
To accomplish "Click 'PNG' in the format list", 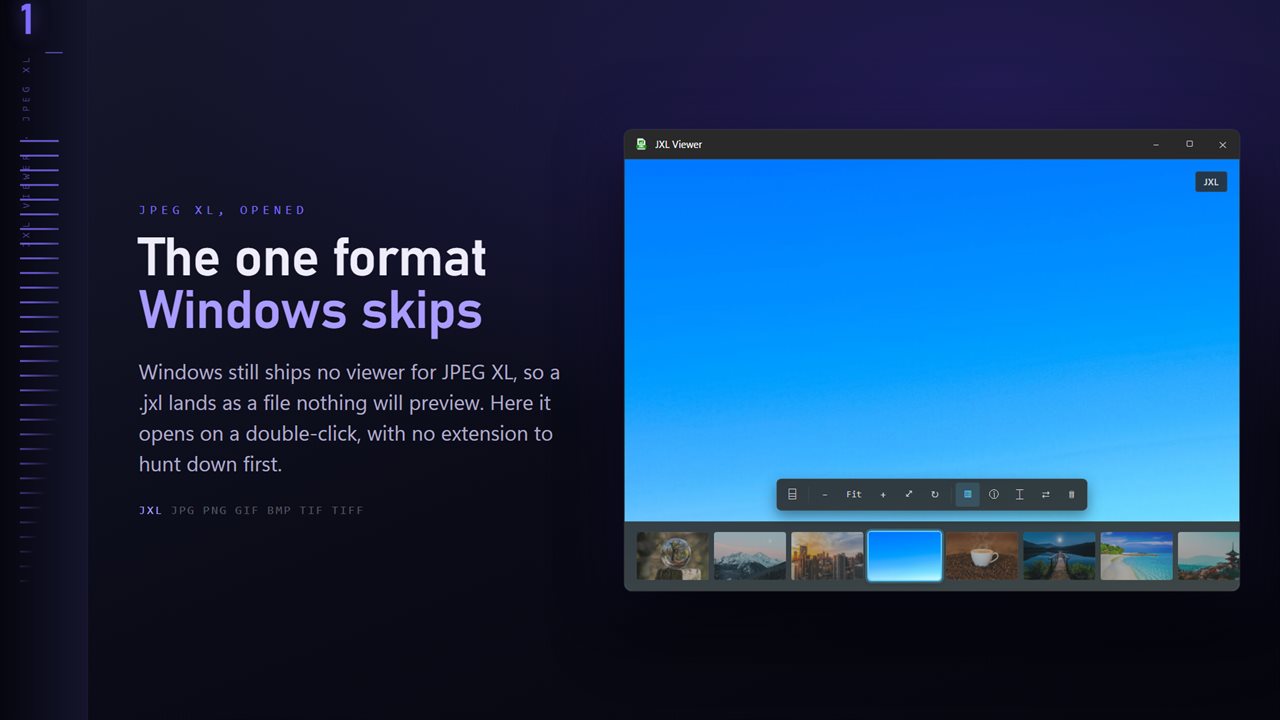I will click(x=215, y=510).
